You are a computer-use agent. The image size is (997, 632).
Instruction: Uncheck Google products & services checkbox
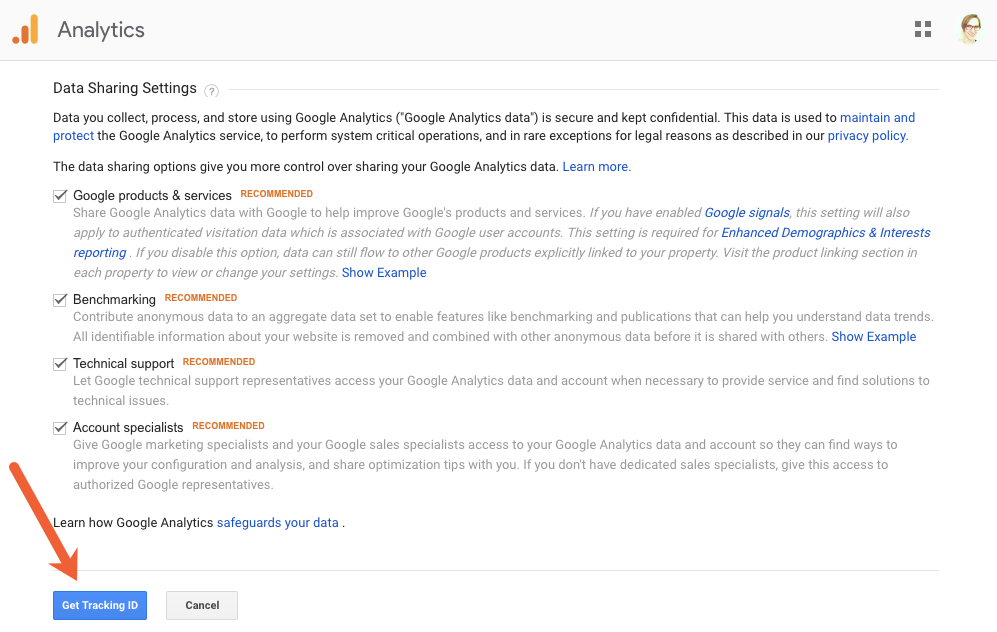(x=60, y=196)
